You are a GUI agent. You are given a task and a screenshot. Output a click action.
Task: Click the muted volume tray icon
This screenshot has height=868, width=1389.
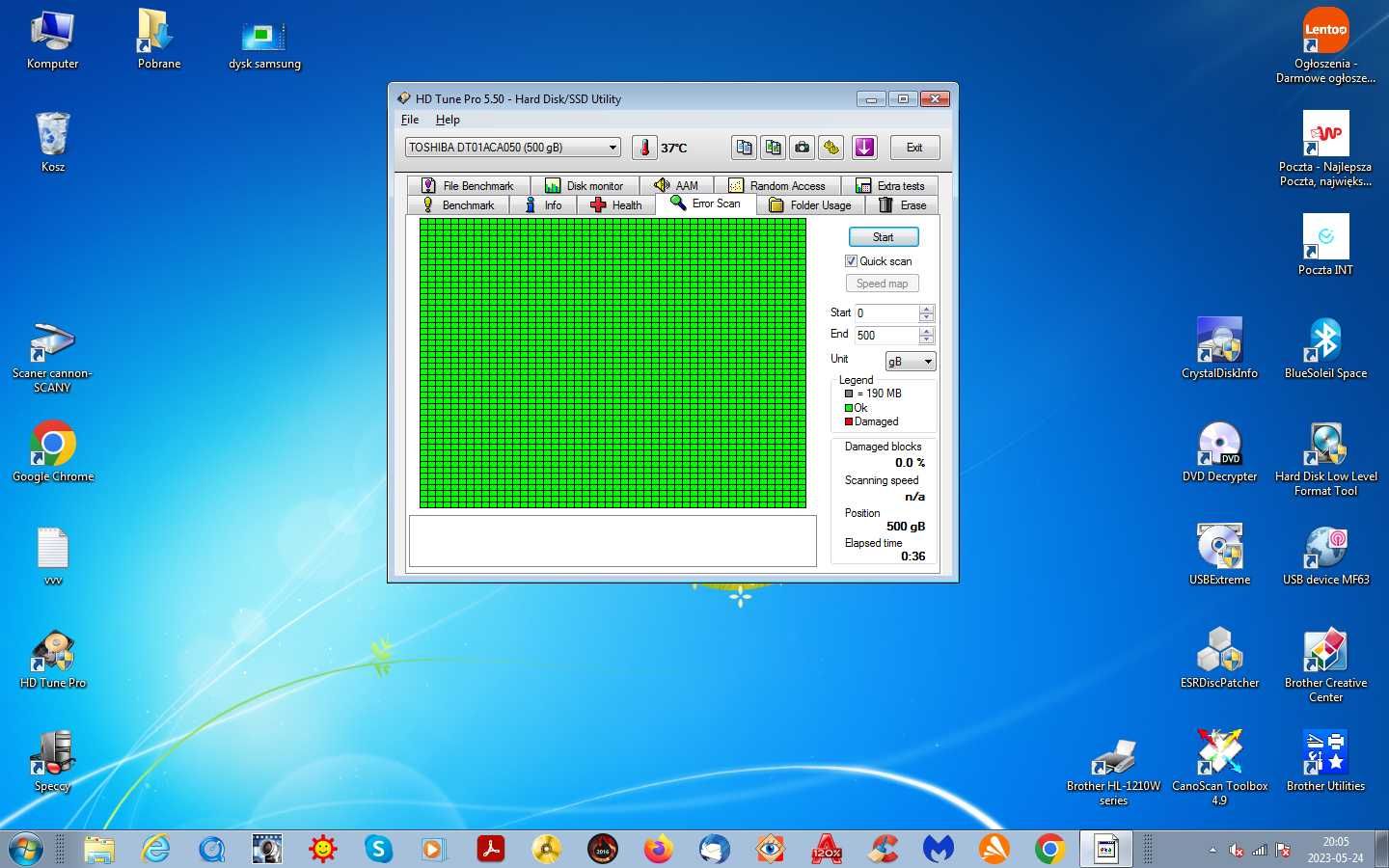(1237, 850)
